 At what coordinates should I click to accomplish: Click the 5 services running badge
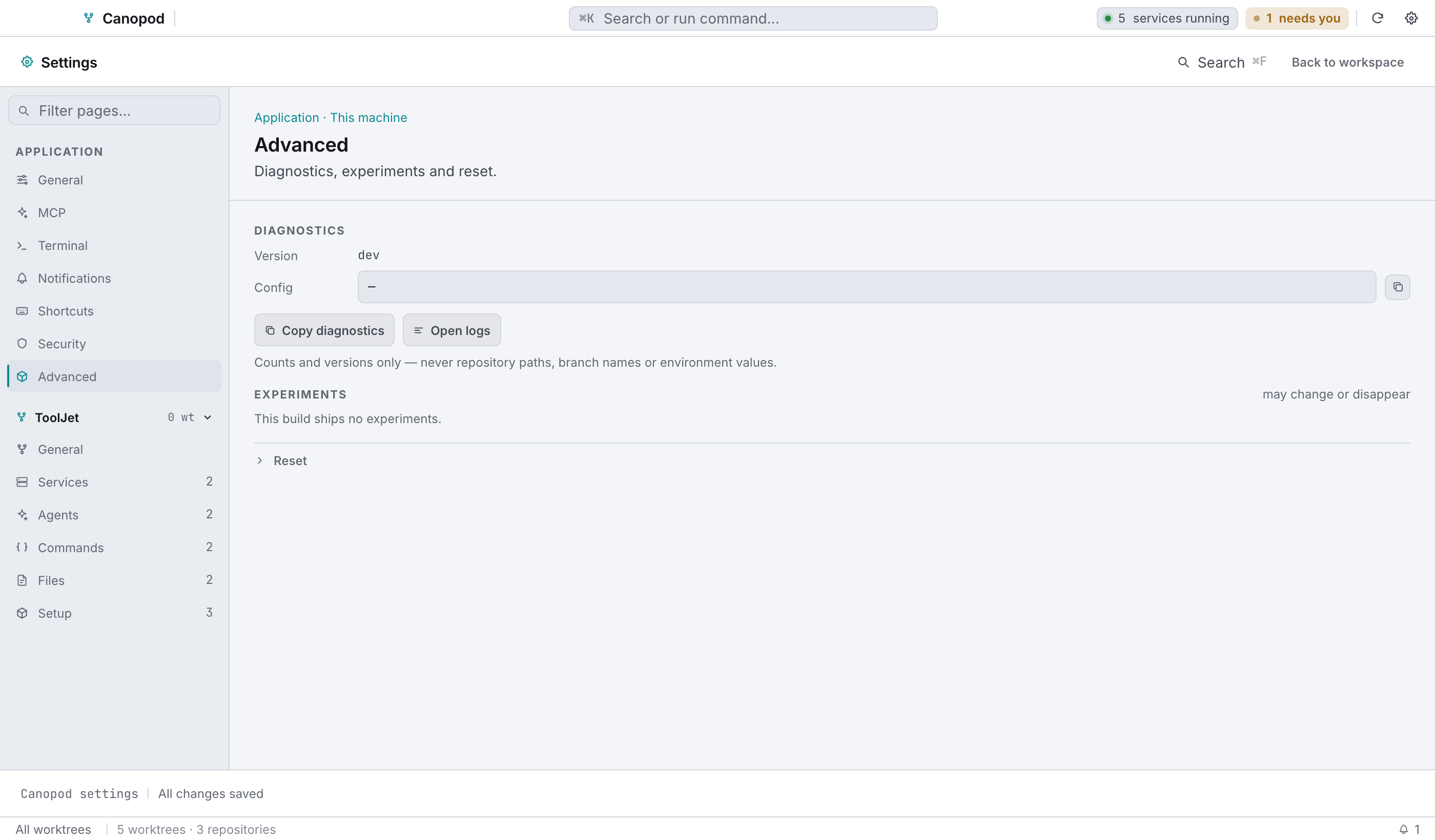point(1167,18)
